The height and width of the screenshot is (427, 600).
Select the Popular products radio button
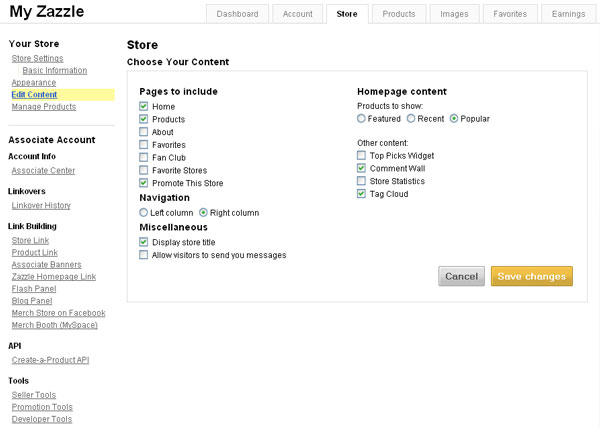pos(454,119)
